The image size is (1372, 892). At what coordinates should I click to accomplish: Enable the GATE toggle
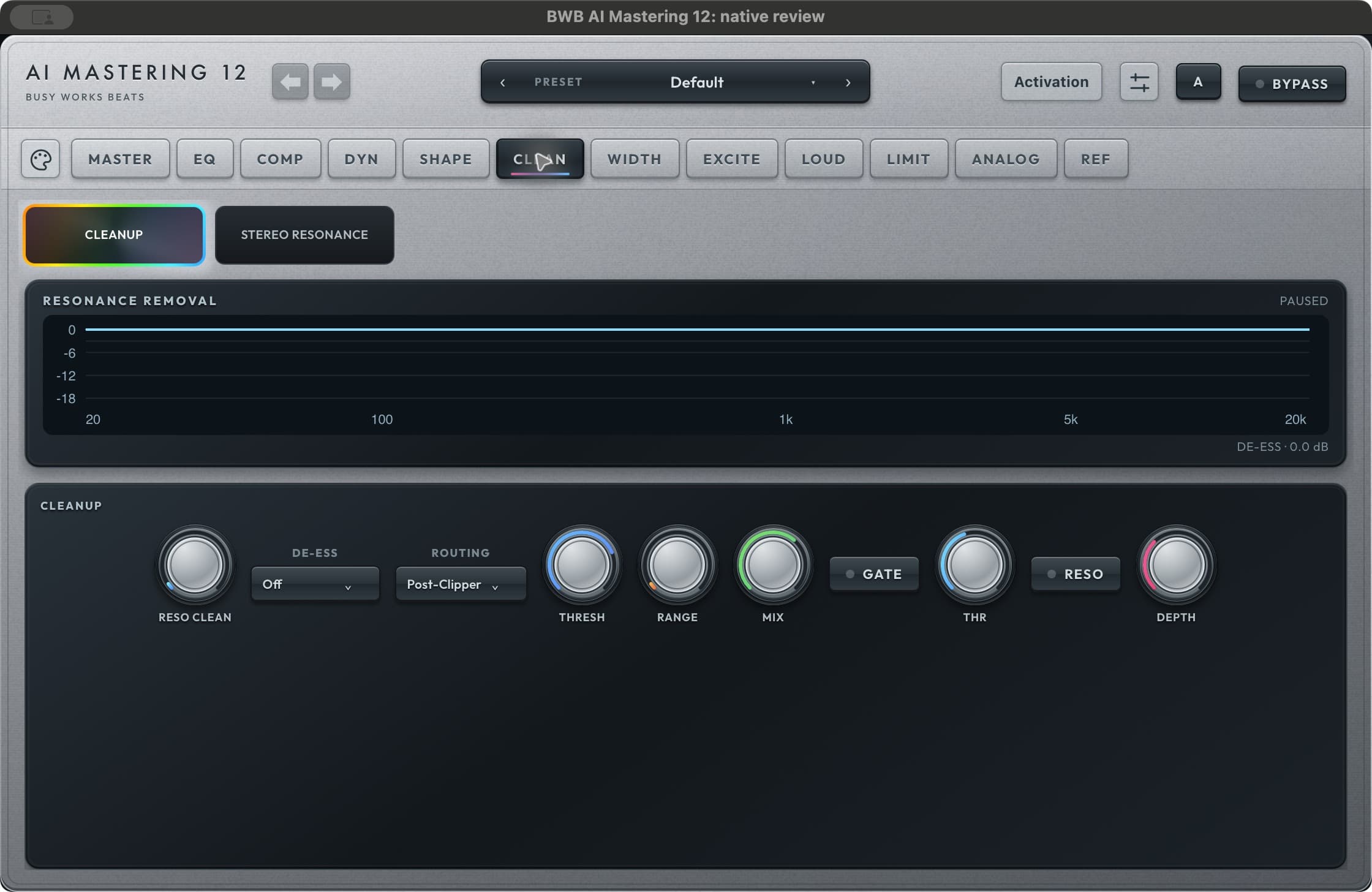coord(874,574)
